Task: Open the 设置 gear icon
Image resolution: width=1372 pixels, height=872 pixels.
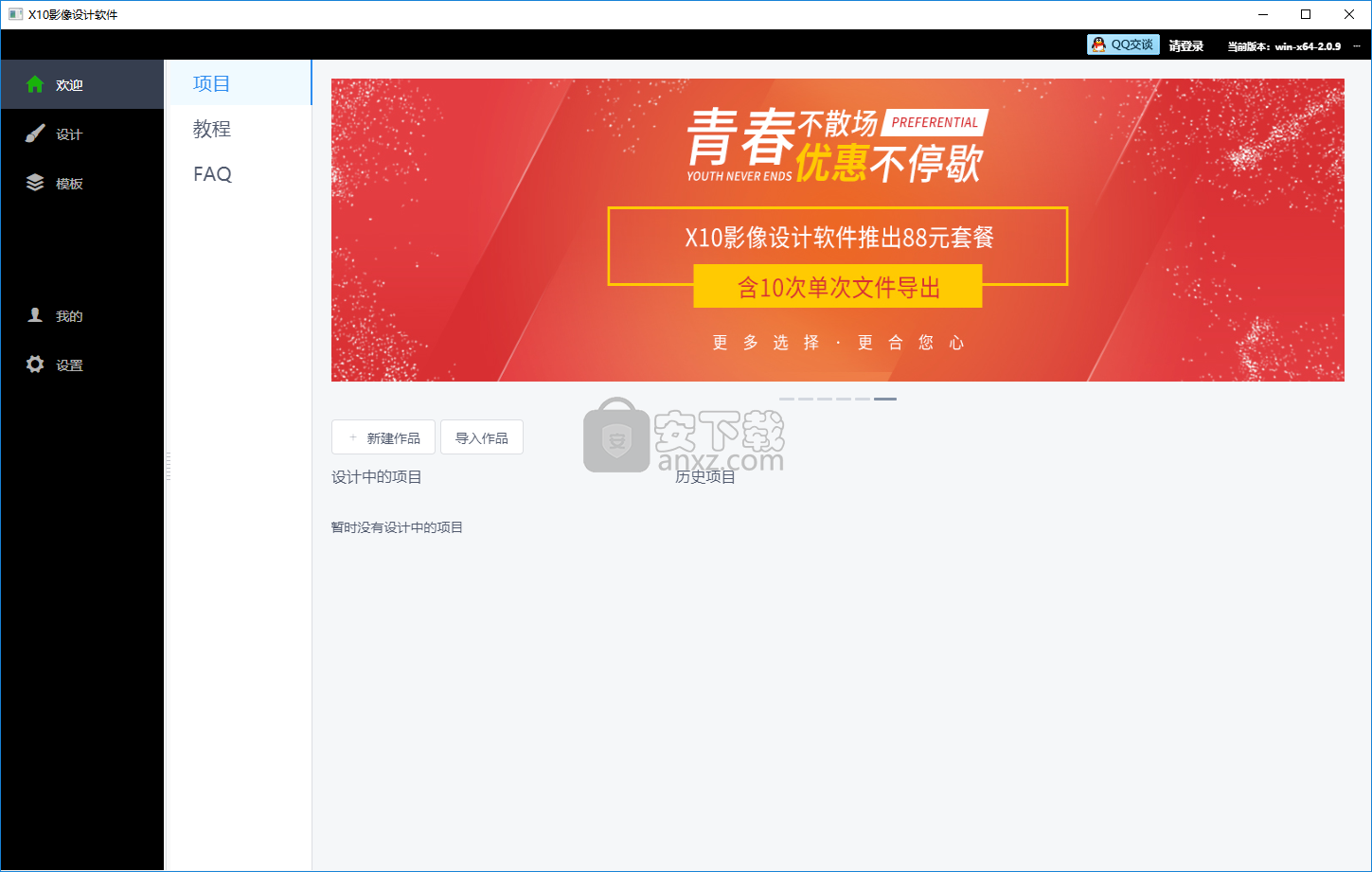Action: [35, 365]
